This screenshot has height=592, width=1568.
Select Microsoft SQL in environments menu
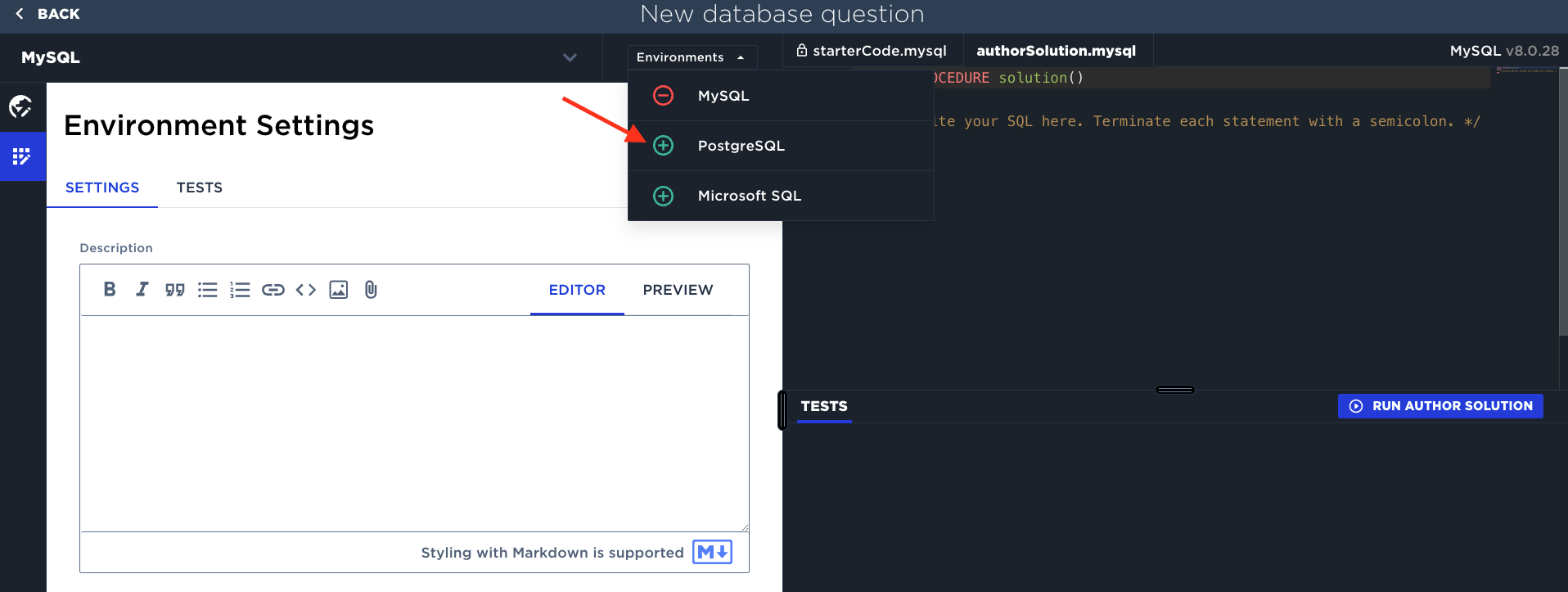point(781,196)
